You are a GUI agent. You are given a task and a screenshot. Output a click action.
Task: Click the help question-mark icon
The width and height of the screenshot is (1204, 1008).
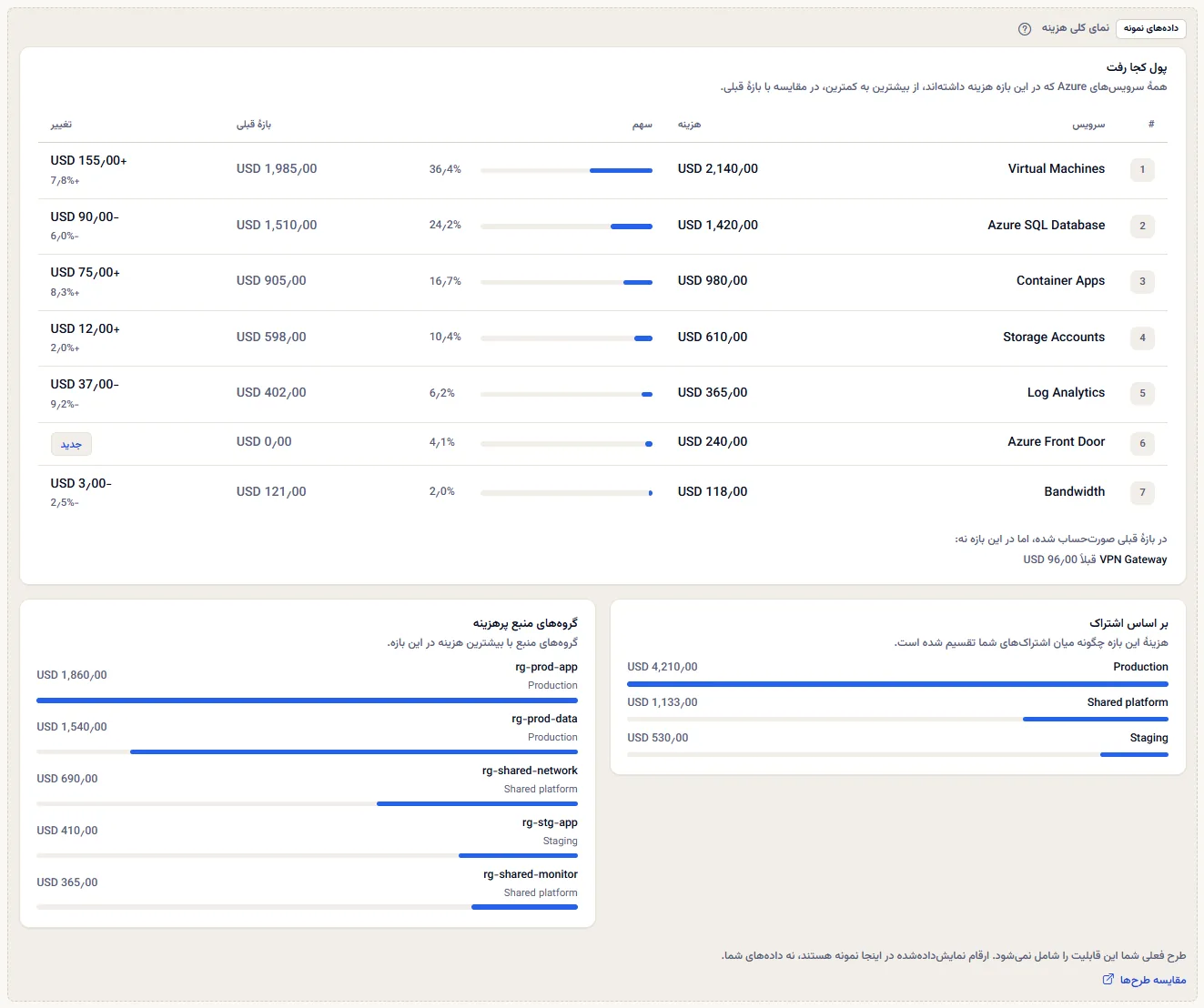tap(1025, 28)
